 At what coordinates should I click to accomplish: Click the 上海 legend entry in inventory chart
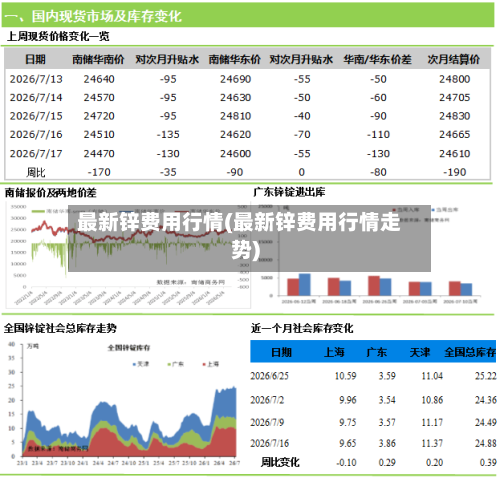pyautogui.click(x=211, y=364)
